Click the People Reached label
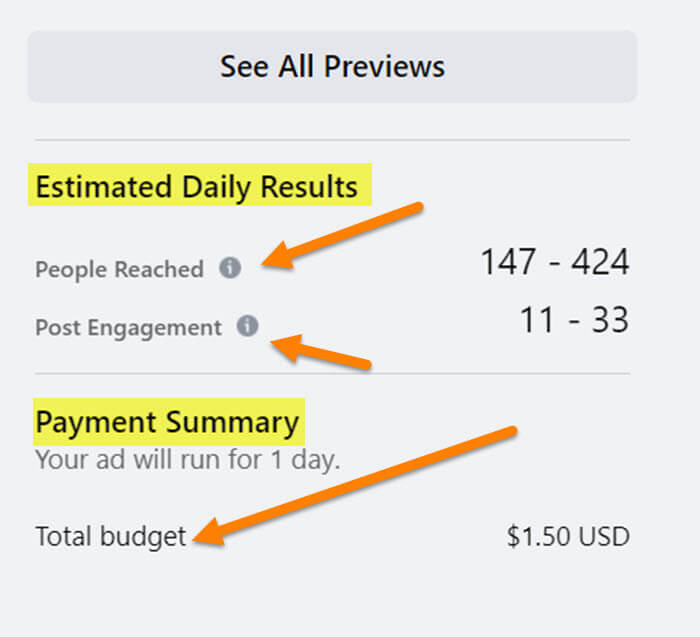This screenshot has height=637, width=700. point(119,269)
